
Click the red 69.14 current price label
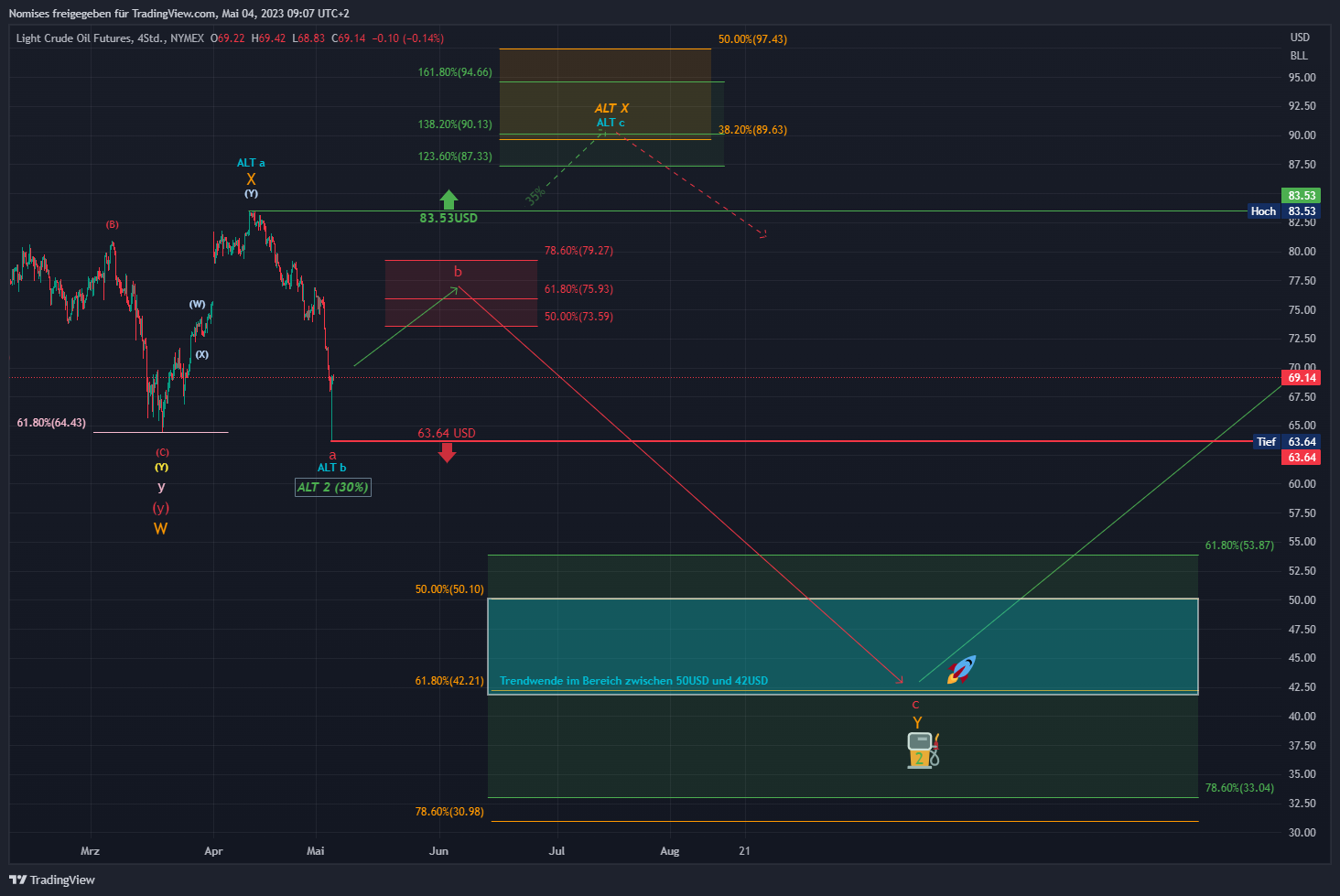pyautogui.click(x=1302, y=378)
